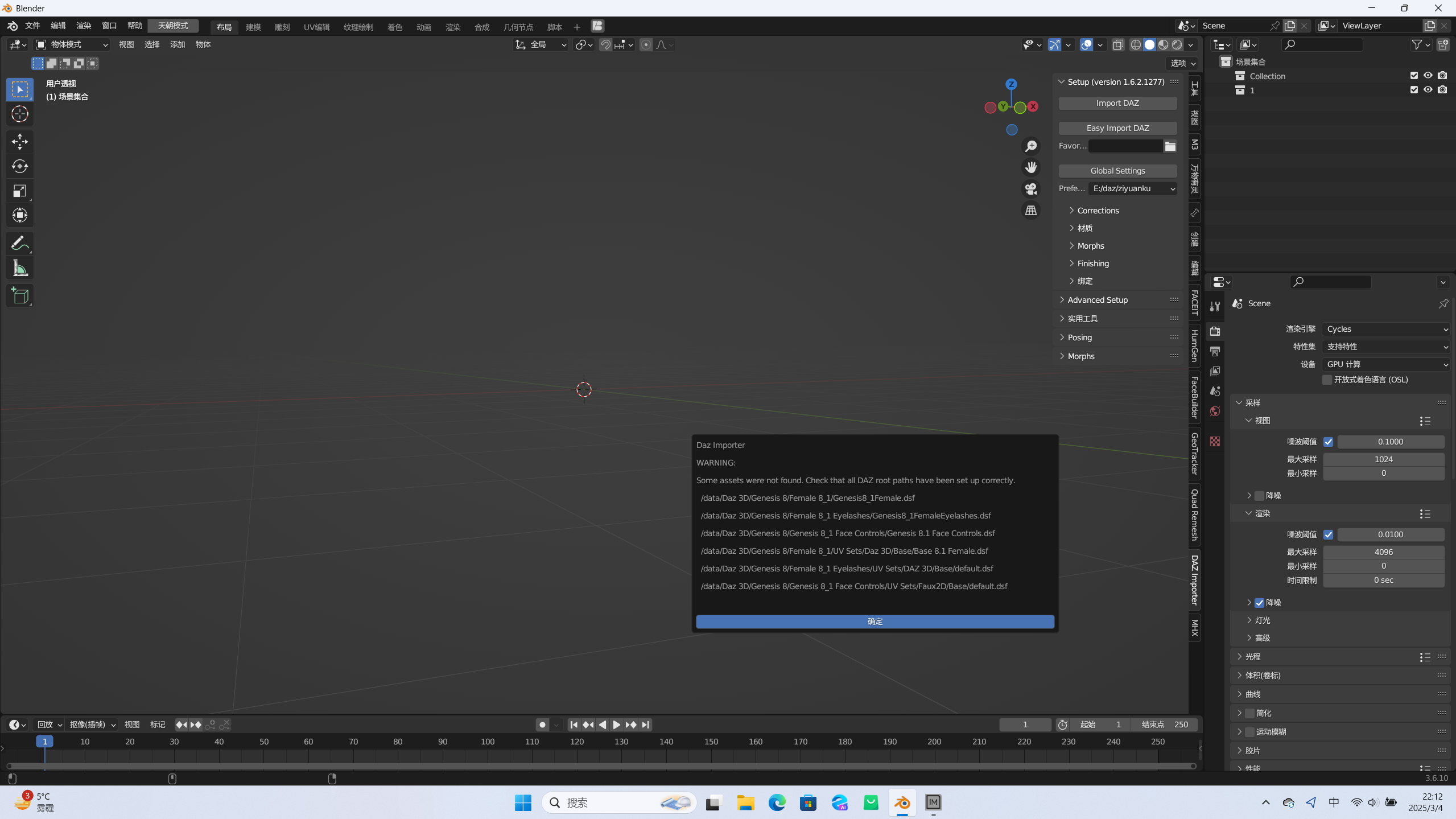The height and width of the screenshot is (819, 1456).
Task: Open the render engine Cycles dropdown
Action: click(x=1385, y=329)
